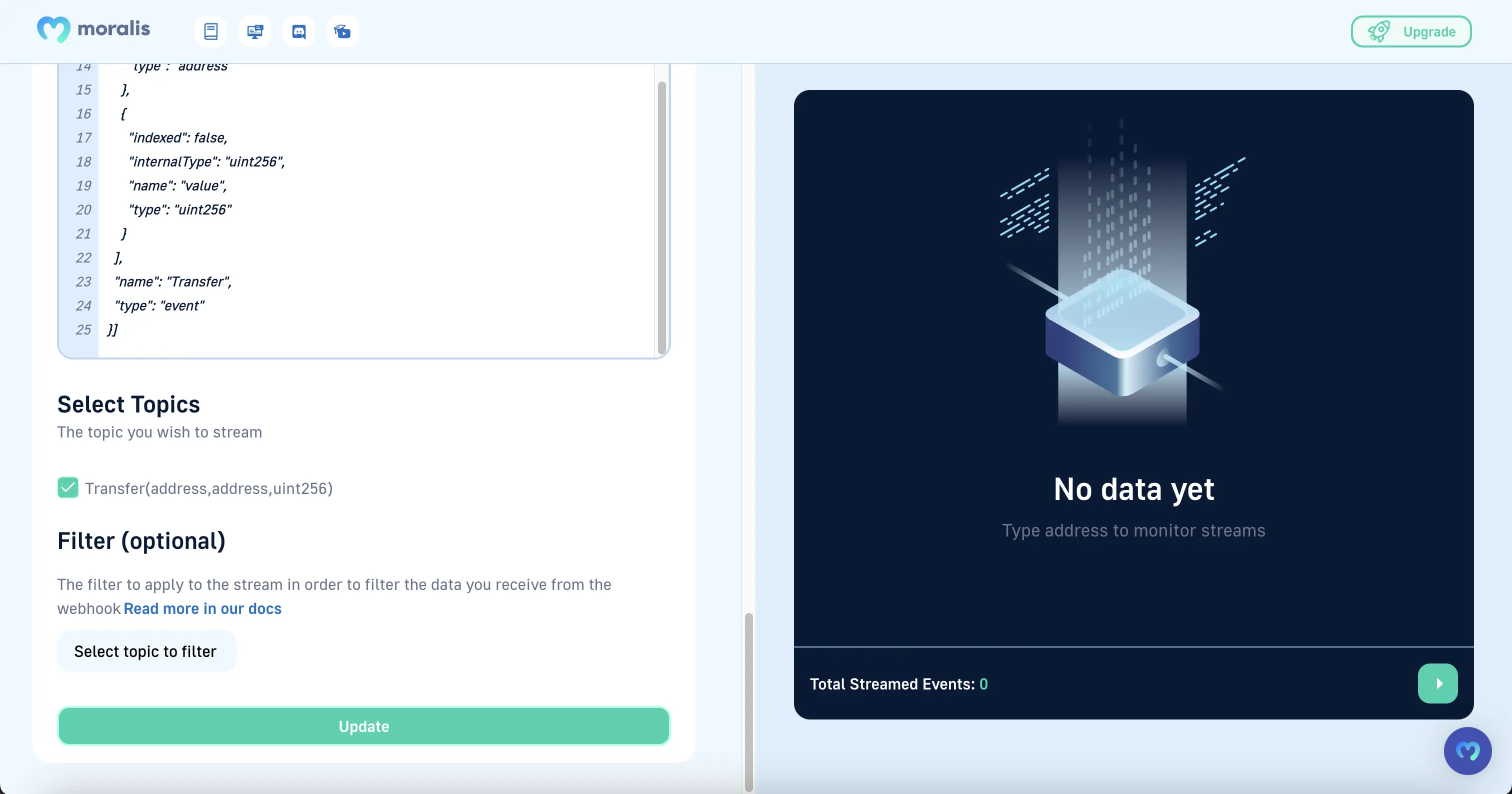The height and width of the screenshot is (794, 1512).
Task: Click line 23 "name": "Transfer" in editor
Action: click(173, 281)
